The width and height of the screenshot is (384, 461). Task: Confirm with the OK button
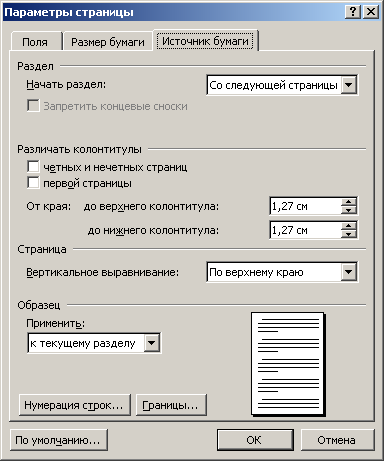[x=255, y=440]
